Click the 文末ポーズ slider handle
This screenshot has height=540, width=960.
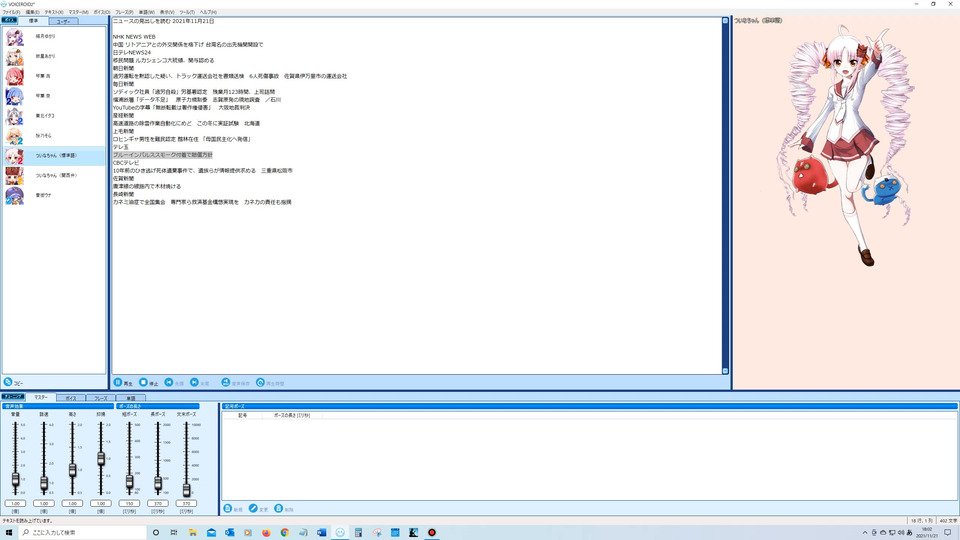(x=186, y=489)
